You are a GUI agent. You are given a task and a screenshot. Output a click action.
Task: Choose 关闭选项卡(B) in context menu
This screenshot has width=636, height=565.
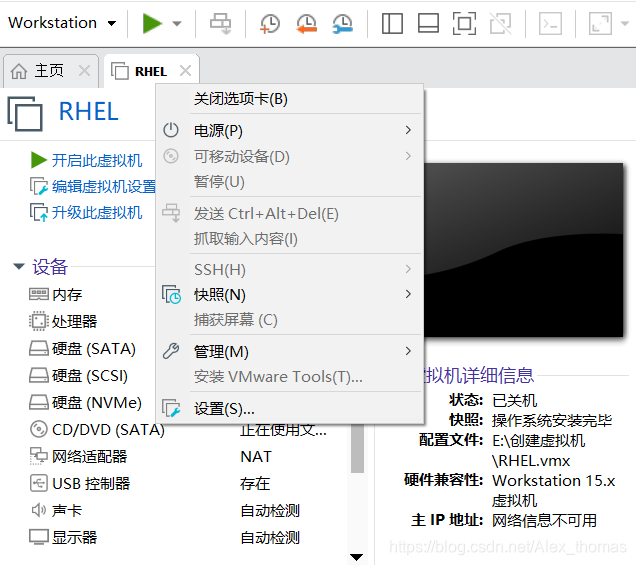tap(290, 99)
